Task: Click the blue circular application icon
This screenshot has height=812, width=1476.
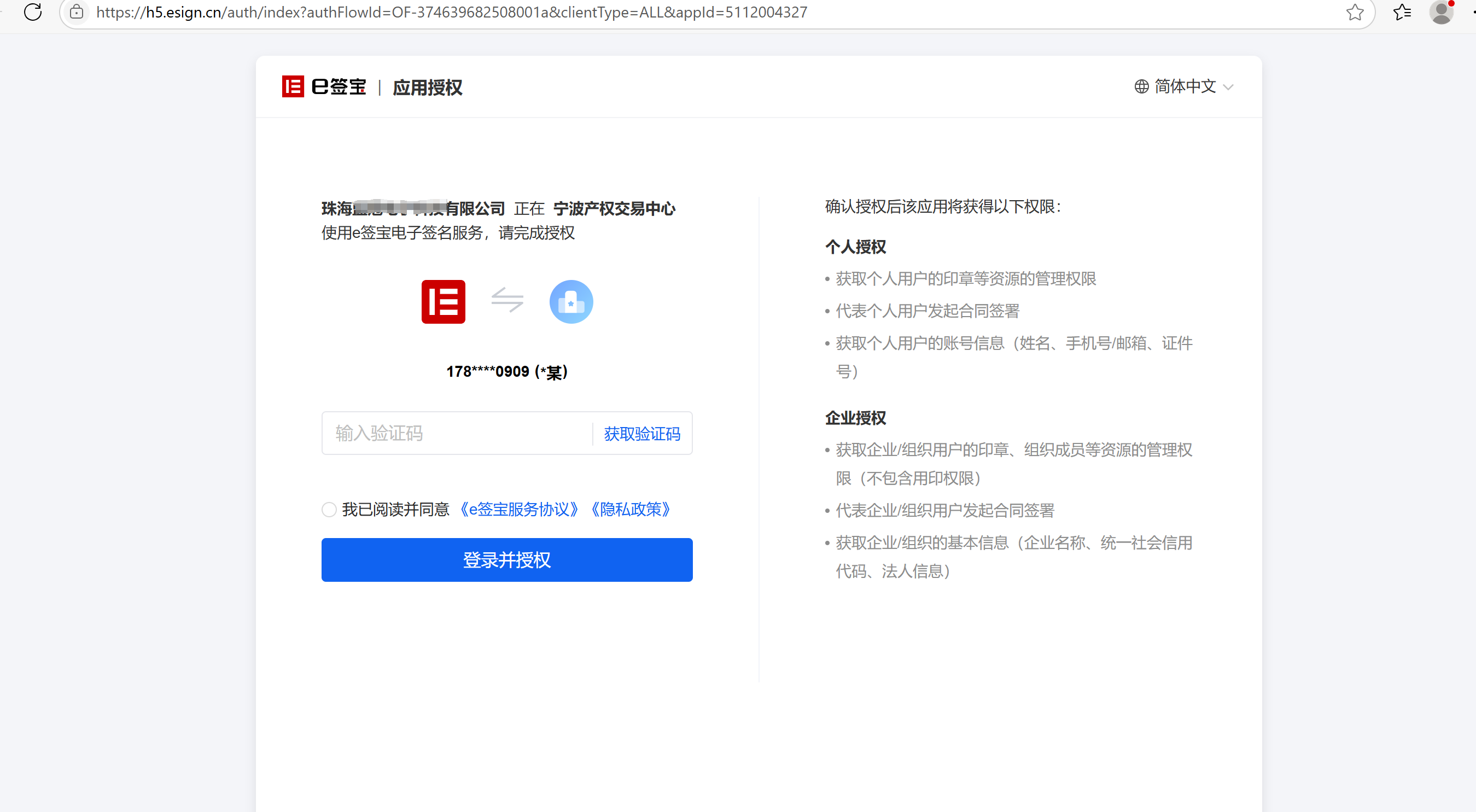Action: tap(571, 301)
